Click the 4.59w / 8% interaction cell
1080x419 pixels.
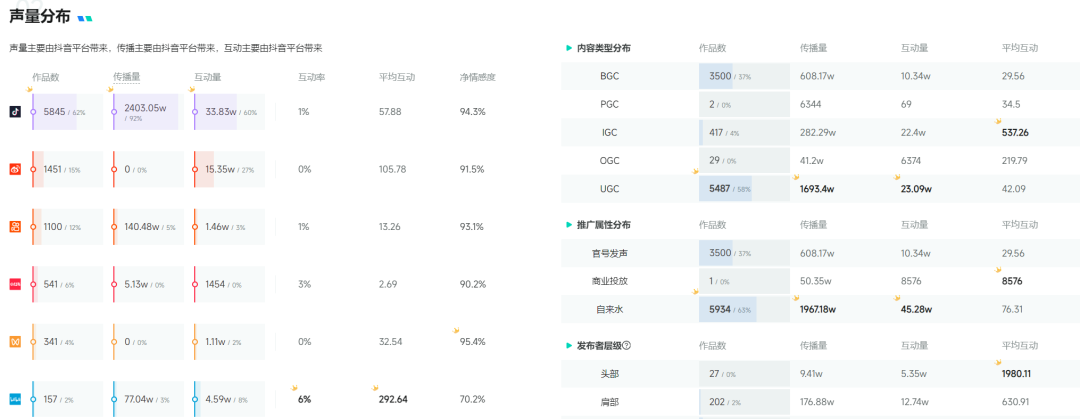tap(229, 399)
